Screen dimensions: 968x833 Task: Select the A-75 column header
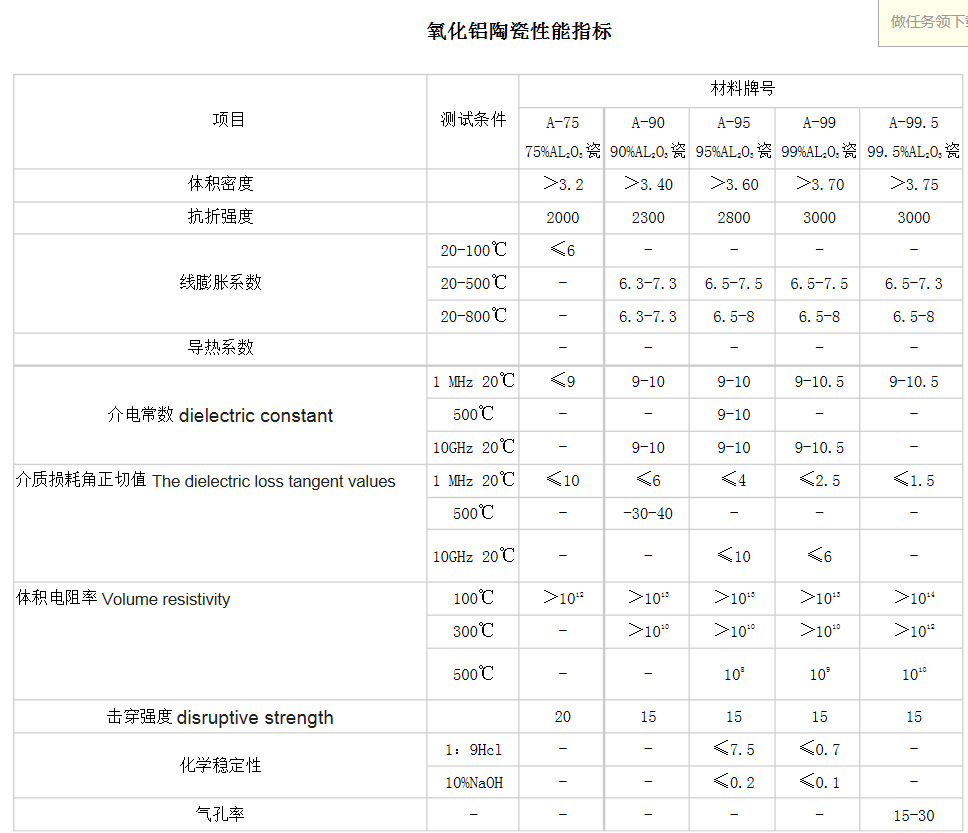coord(562,123)
